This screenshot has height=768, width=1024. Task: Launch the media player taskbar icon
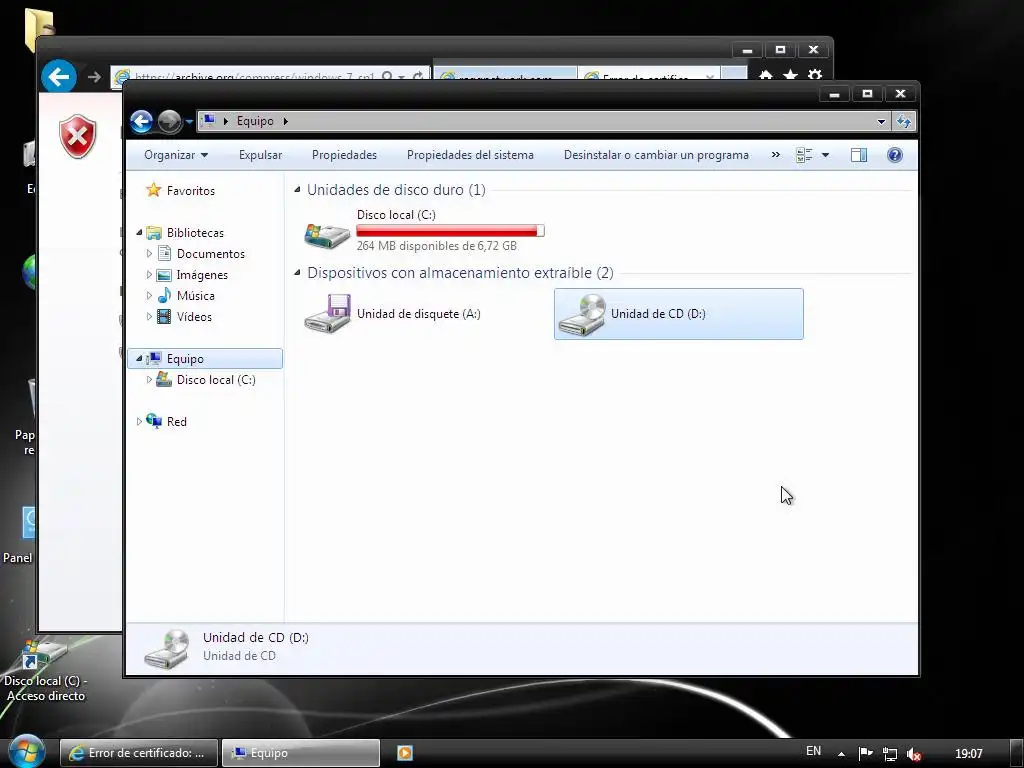click(404, 753)
